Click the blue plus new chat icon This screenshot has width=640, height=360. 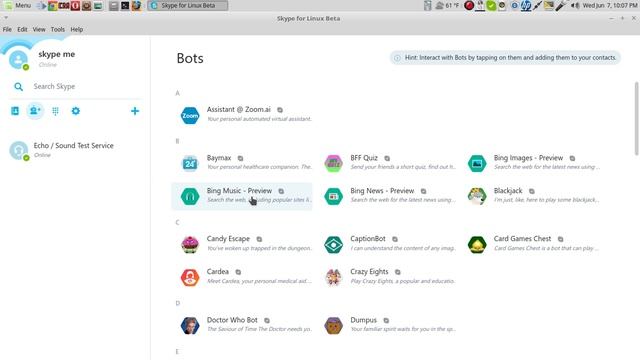(135, 111)
